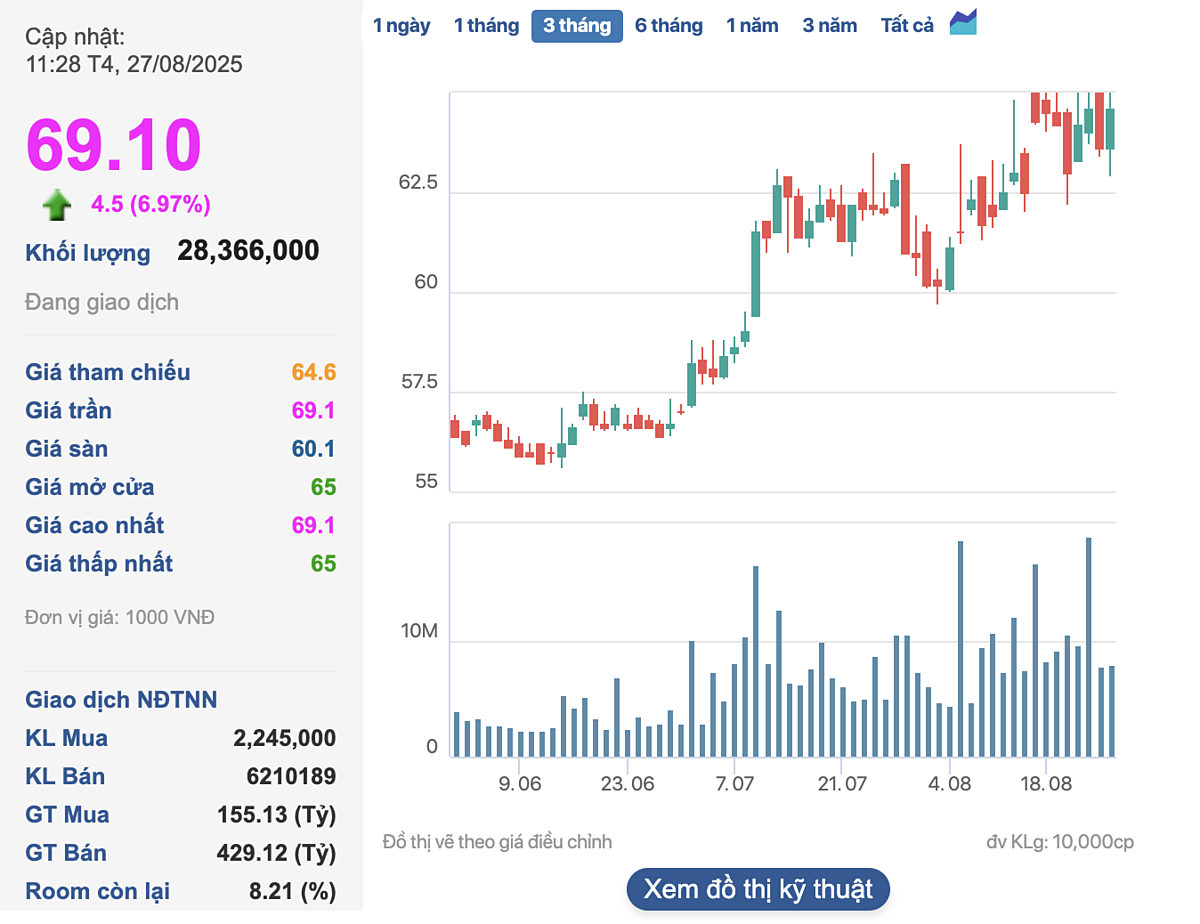Screen dimensions: 1200x924
Task: Click the Giá sàn value 60.1
Action: (314, 449)
